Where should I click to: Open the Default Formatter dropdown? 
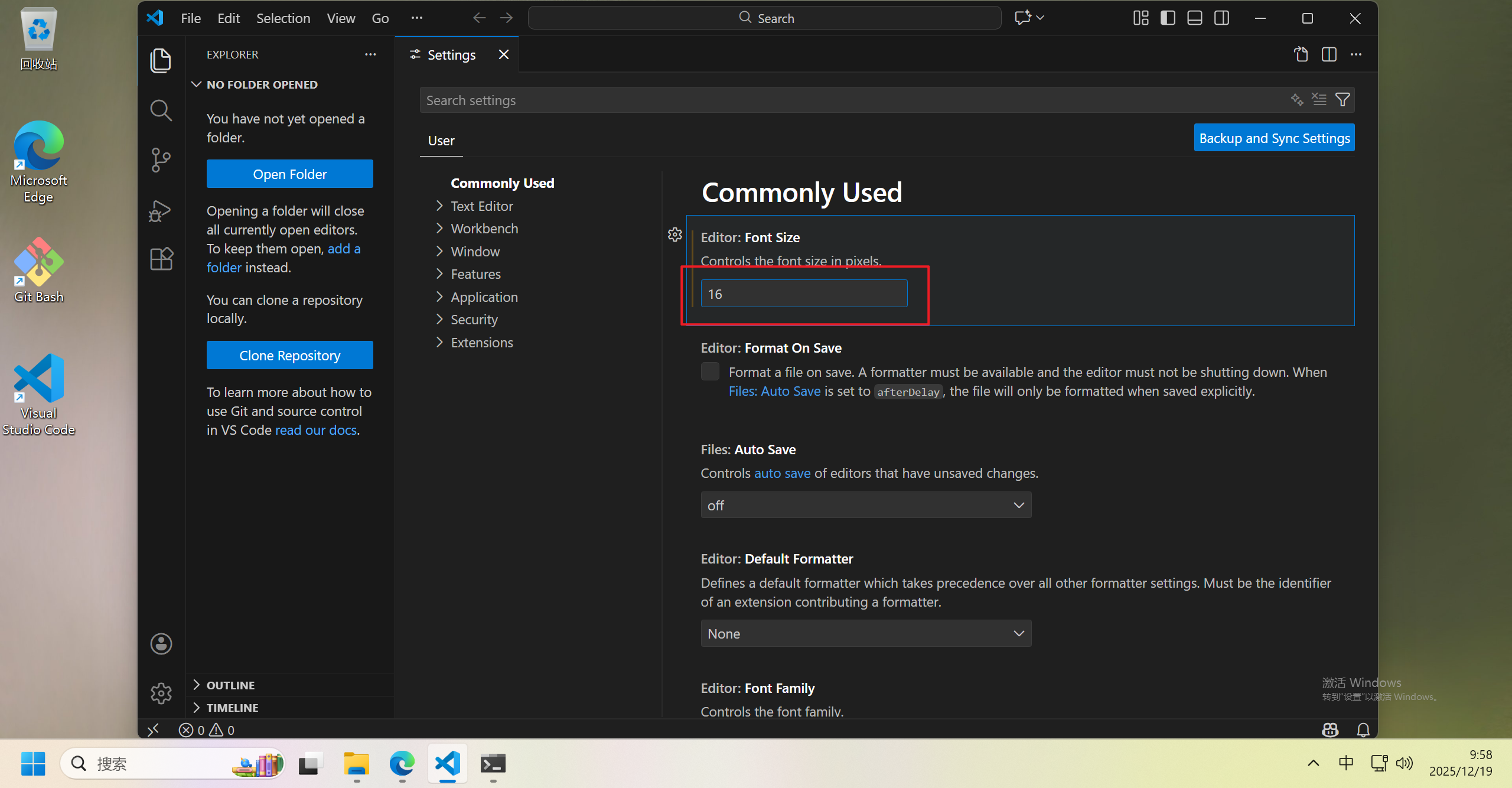coord(866,633)
